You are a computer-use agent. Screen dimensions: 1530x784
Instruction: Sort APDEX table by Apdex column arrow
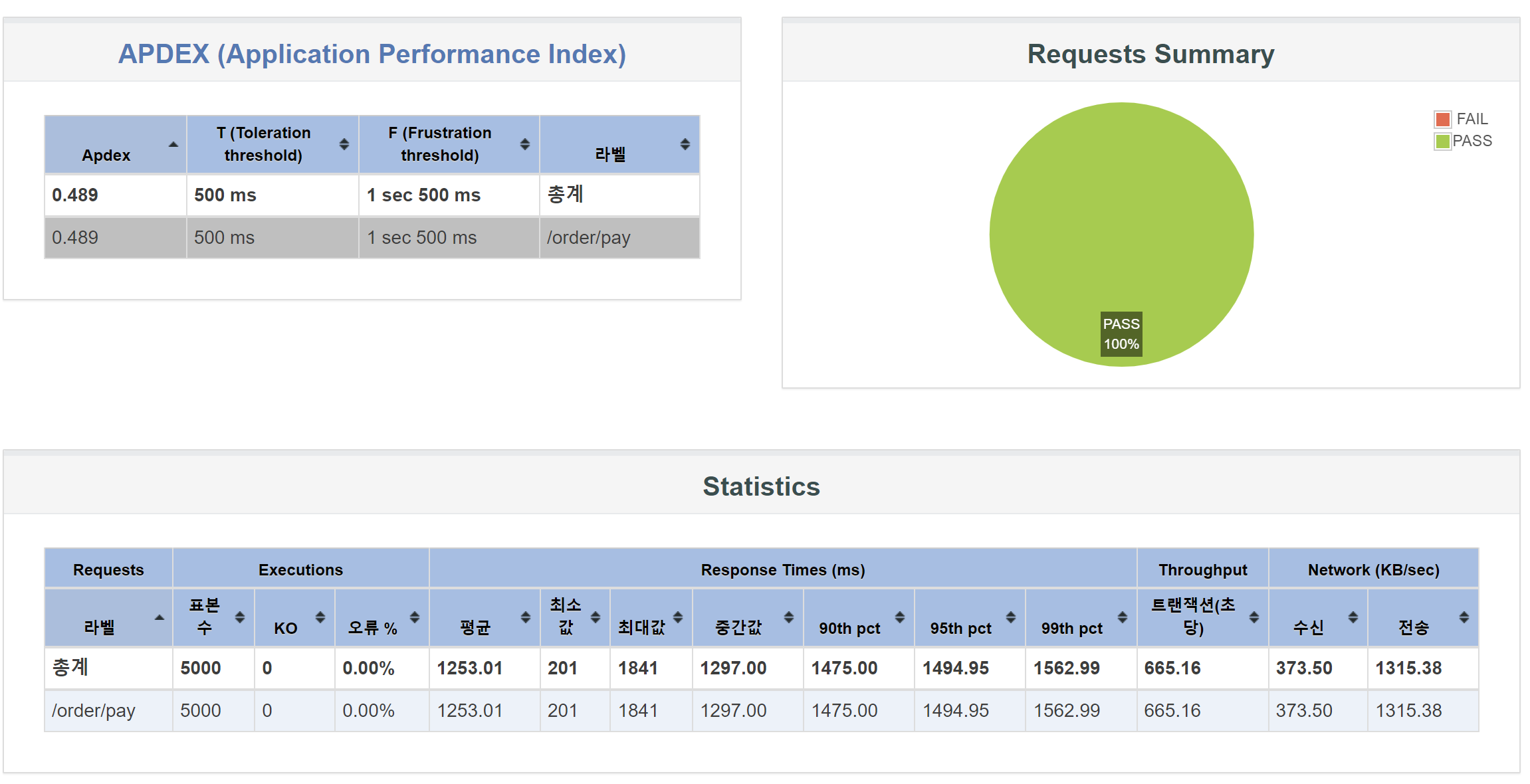(173, 144)
